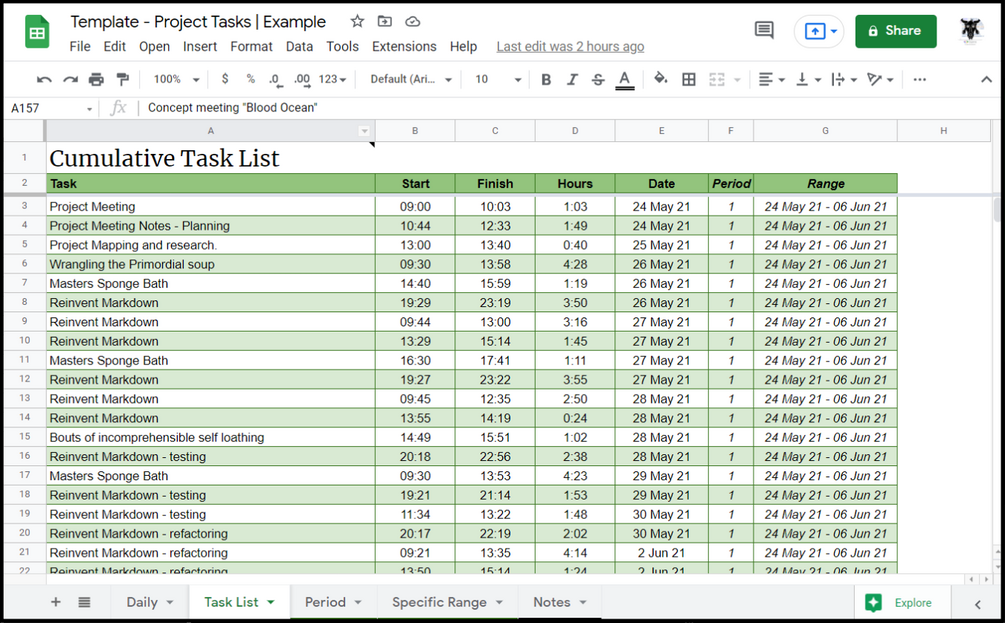Image resolution: width=1005 pixels, height=623 pixels.
Task: Select the paint format roller icon
Action: click(122, 79)
